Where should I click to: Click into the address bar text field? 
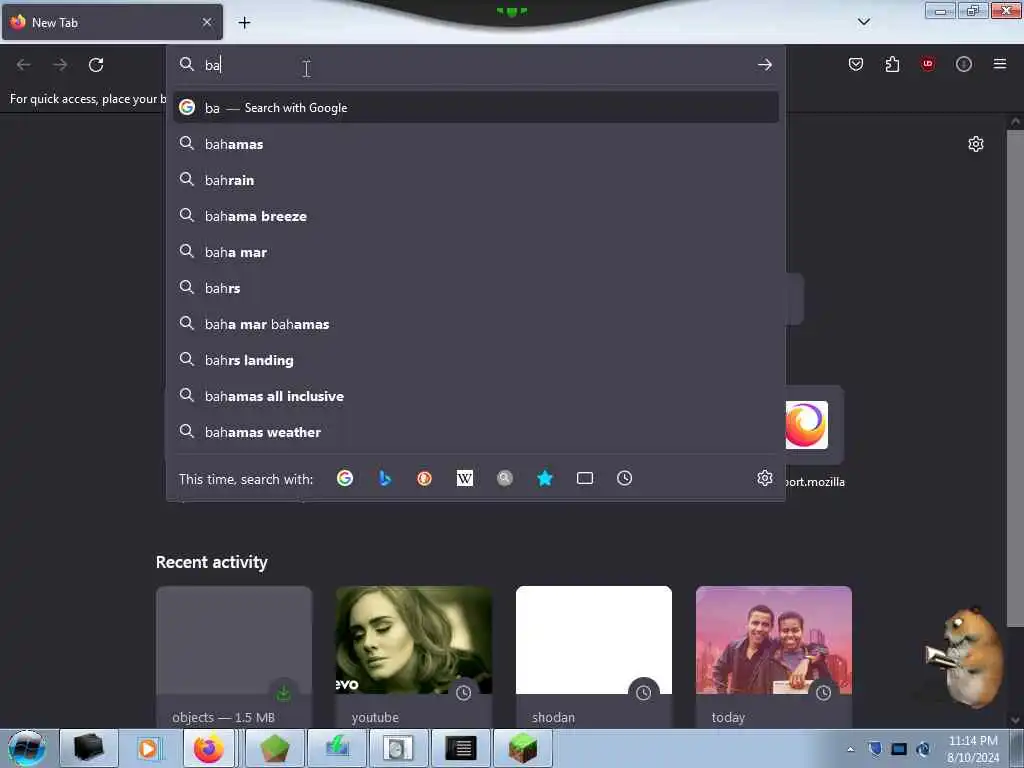point(477,65)
